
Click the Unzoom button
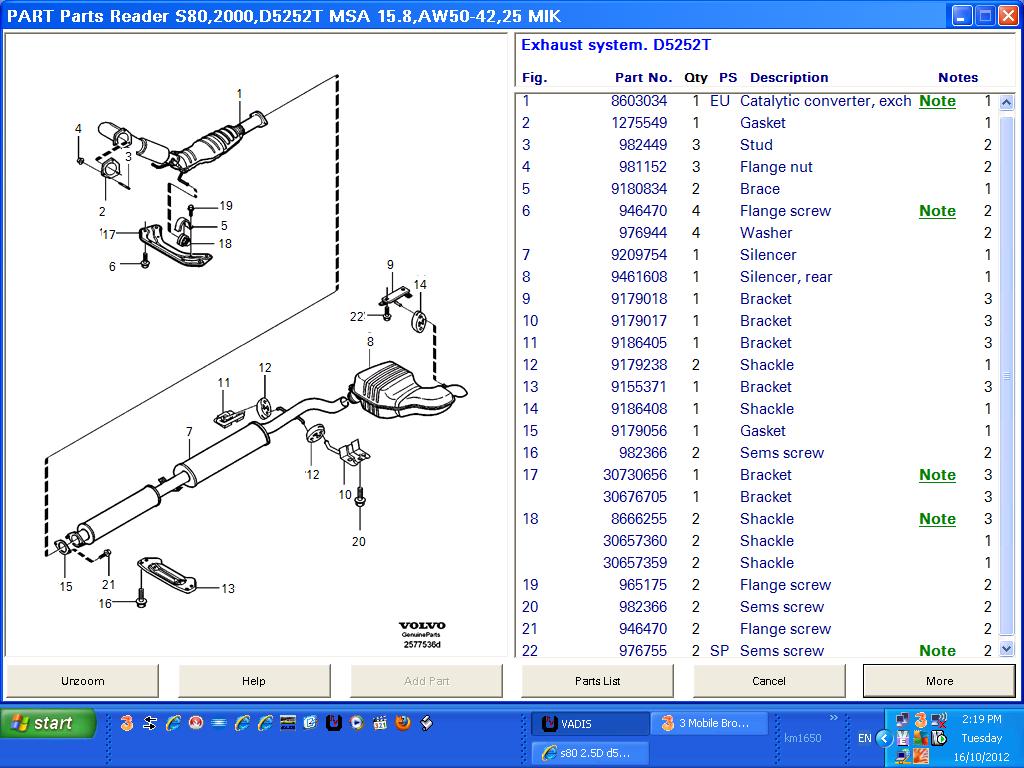[x=83, y=681]
